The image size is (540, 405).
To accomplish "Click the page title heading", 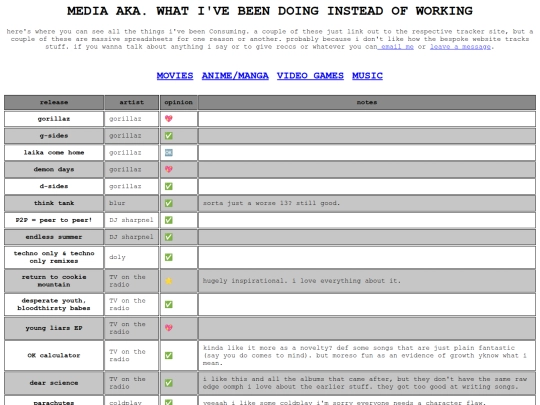I will (270, 11).
